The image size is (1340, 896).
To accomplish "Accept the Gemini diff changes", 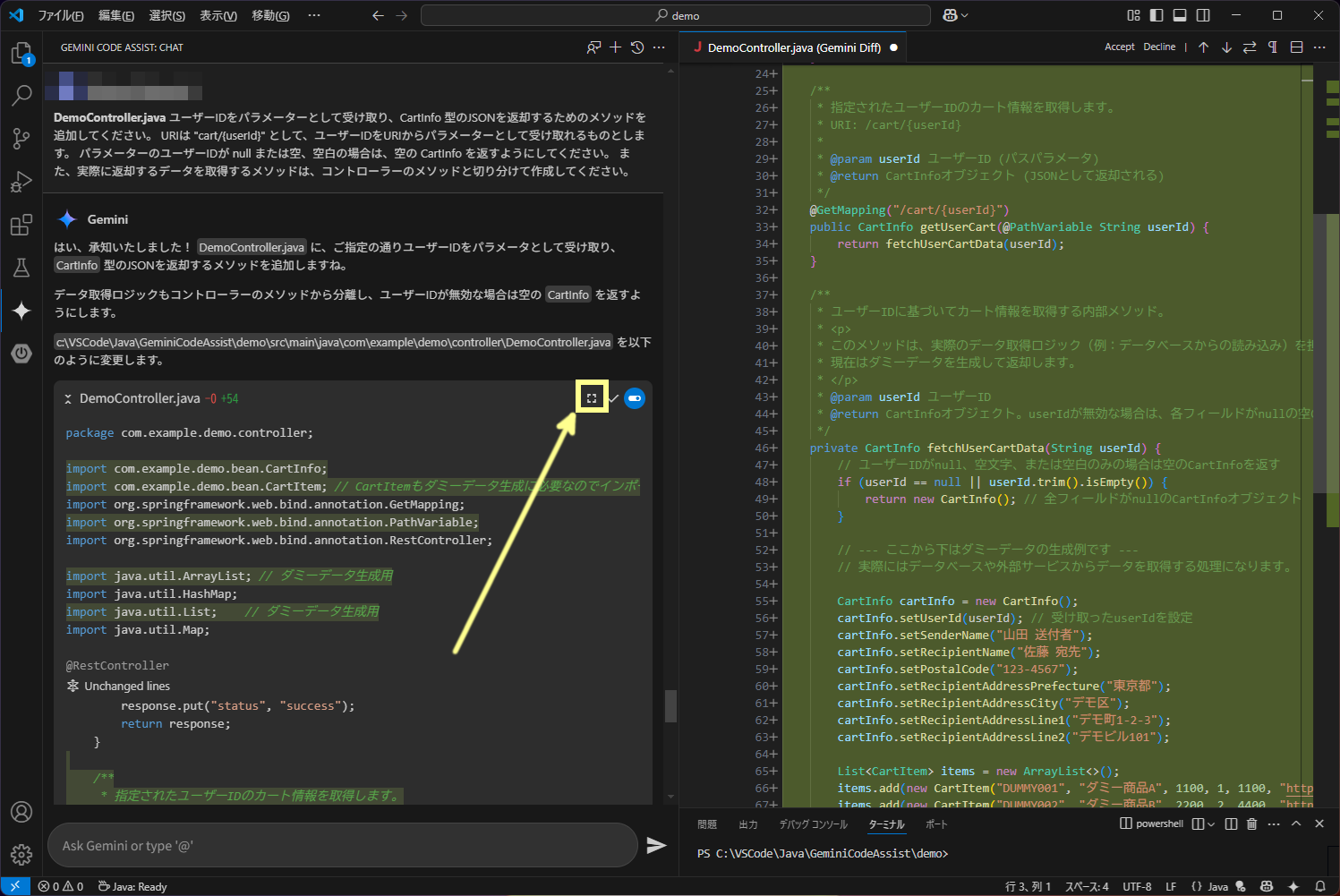I will (x=1119, y=47).
